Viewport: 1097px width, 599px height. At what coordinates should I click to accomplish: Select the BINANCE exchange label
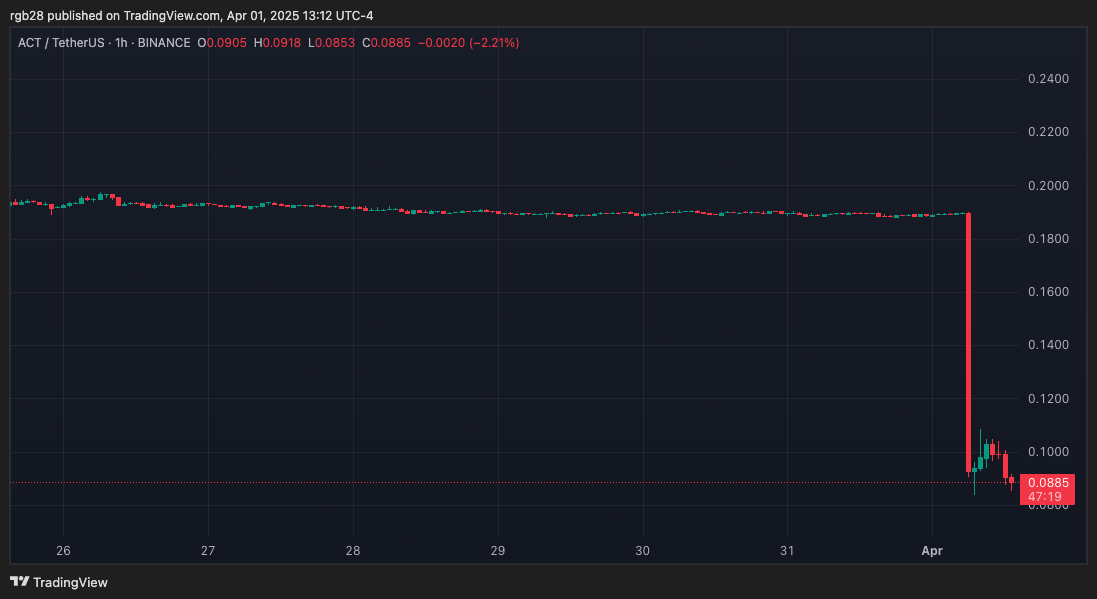click(163, 43)
